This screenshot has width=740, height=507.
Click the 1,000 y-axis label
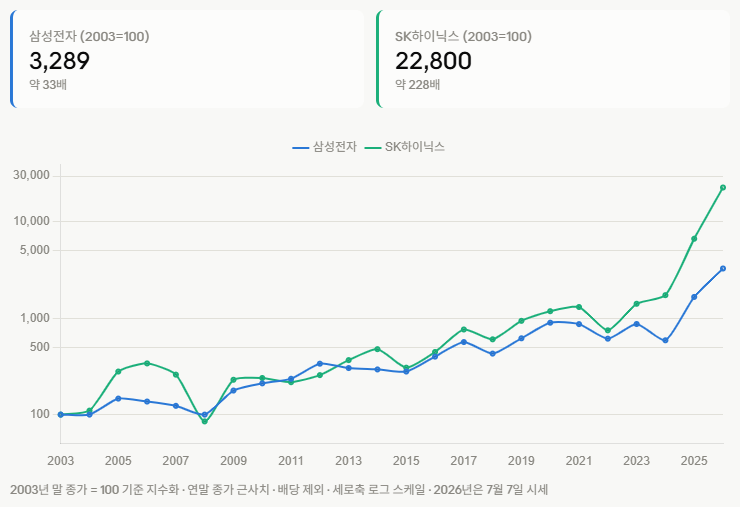tap(34, 318)
